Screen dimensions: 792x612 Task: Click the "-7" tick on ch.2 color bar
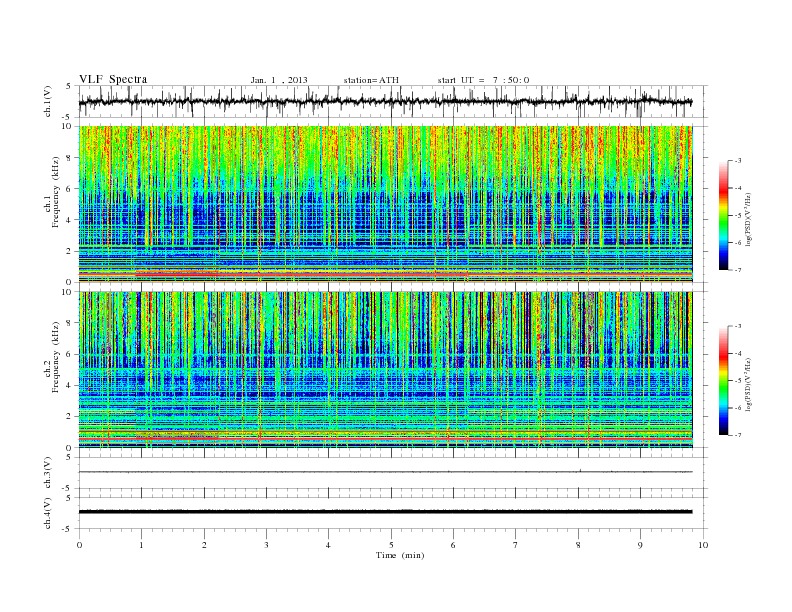click(x=737, y=435)
